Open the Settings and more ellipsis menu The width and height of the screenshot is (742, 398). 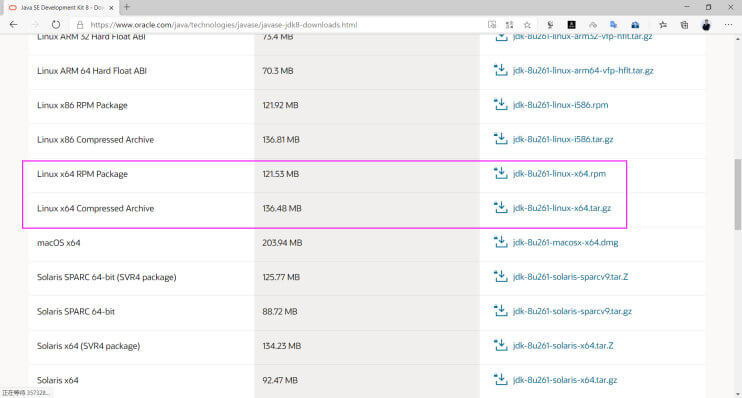(728, 25)
